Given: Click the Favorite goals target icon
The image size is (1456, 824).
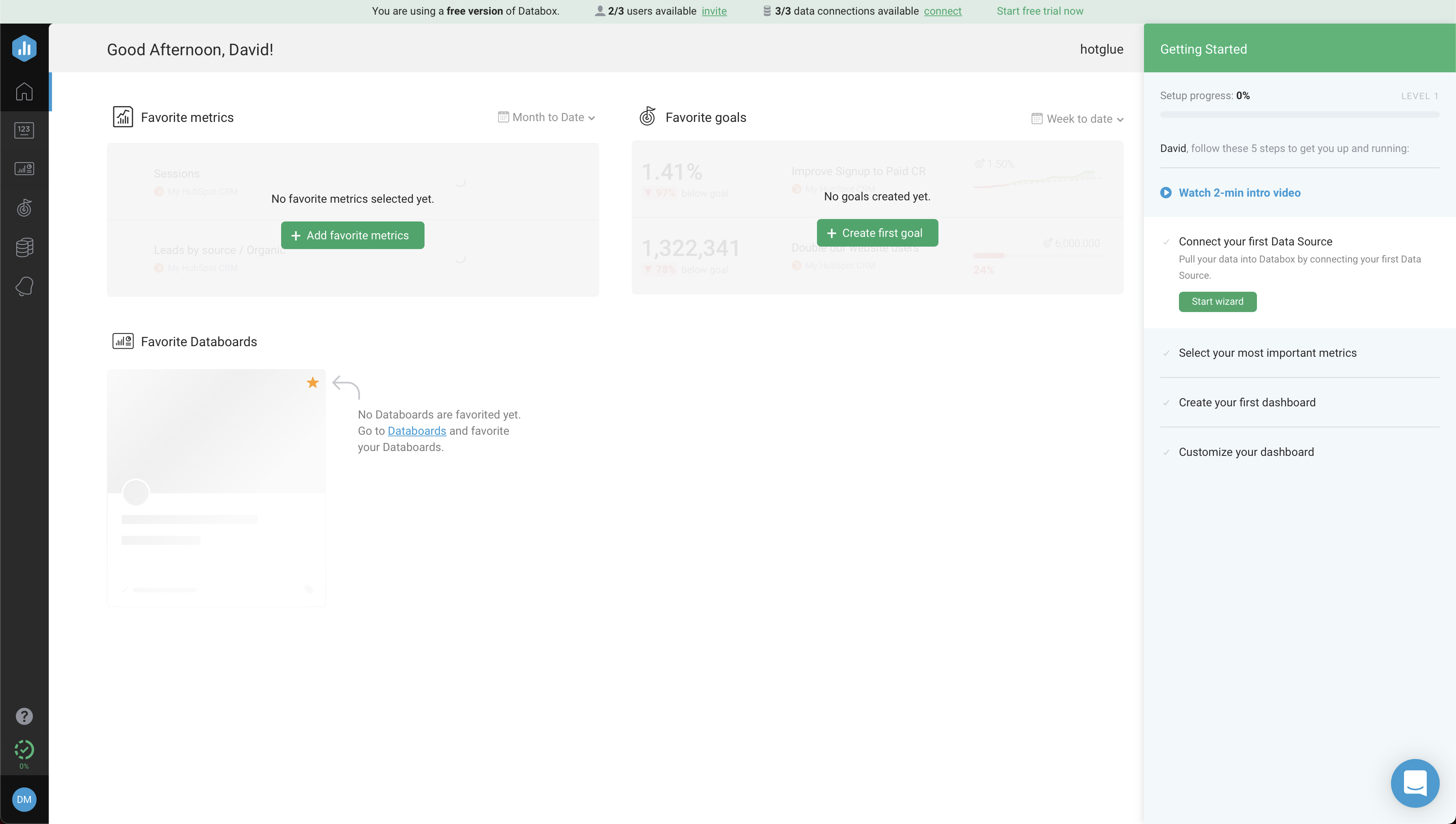Looking at the screenshot, I should coord(647,116).
